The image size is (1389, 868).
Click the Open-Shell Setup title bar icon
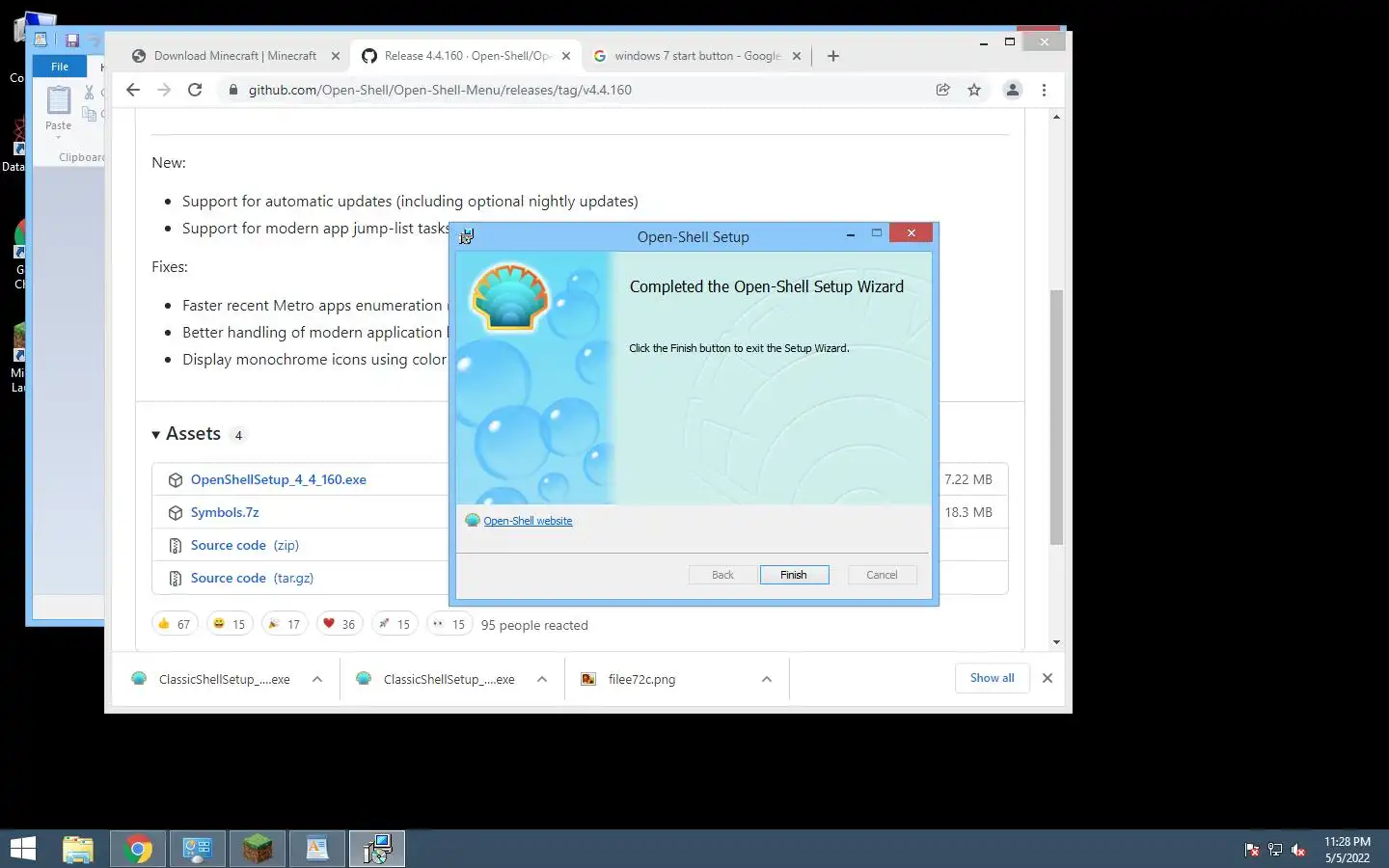coord(466,236)
